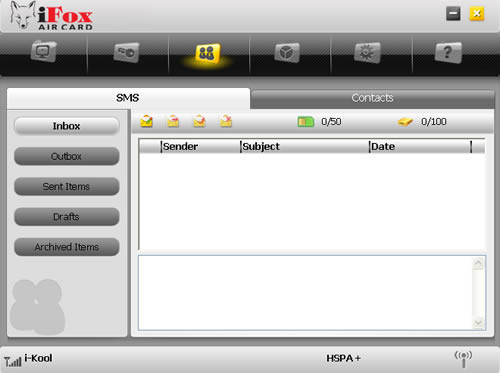
Task: Switch to the Contacts tab
Action: 372,98
